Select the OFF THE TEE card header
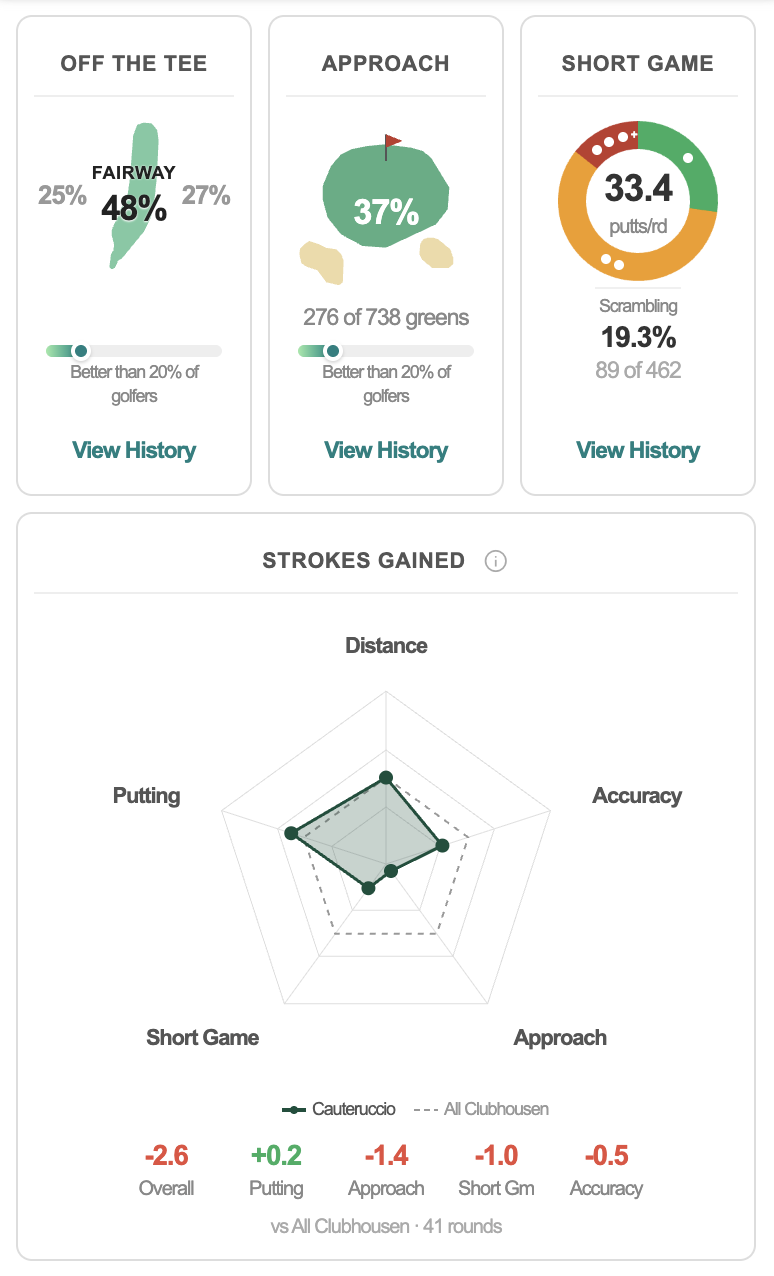Screen dimensions: 774x1276 133,63
